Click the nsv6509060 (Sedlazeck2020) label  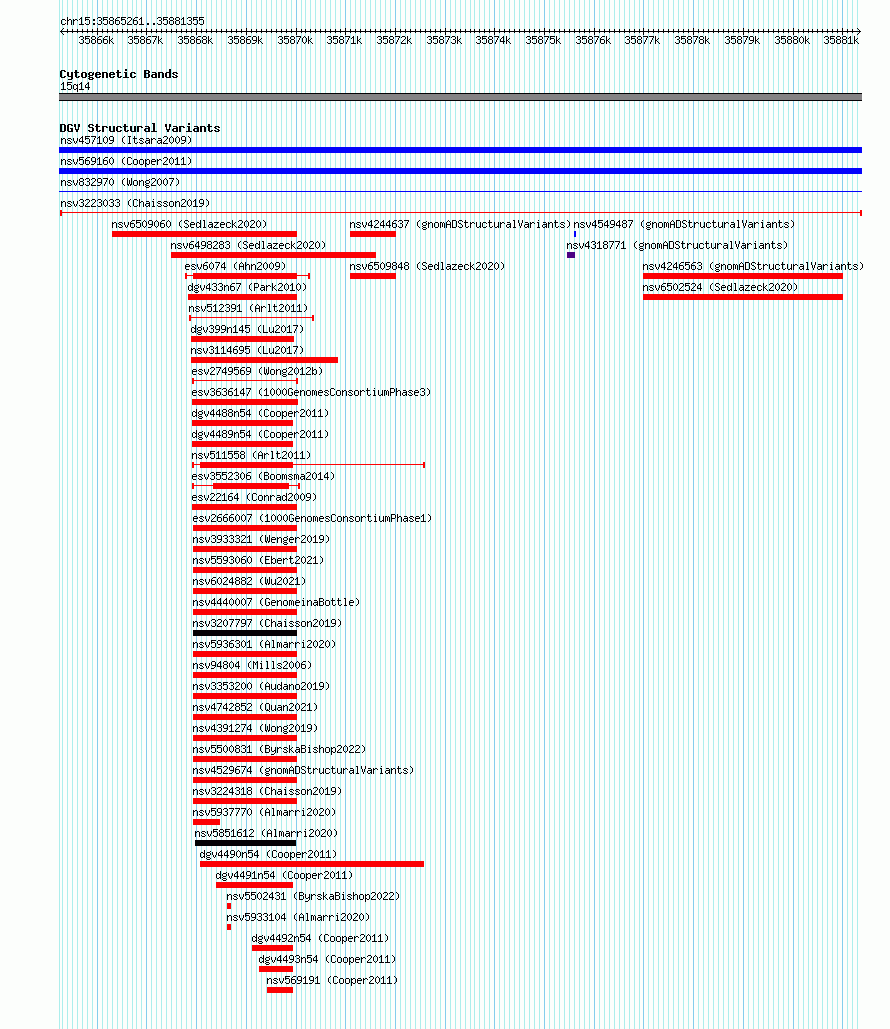click(190, 224)
